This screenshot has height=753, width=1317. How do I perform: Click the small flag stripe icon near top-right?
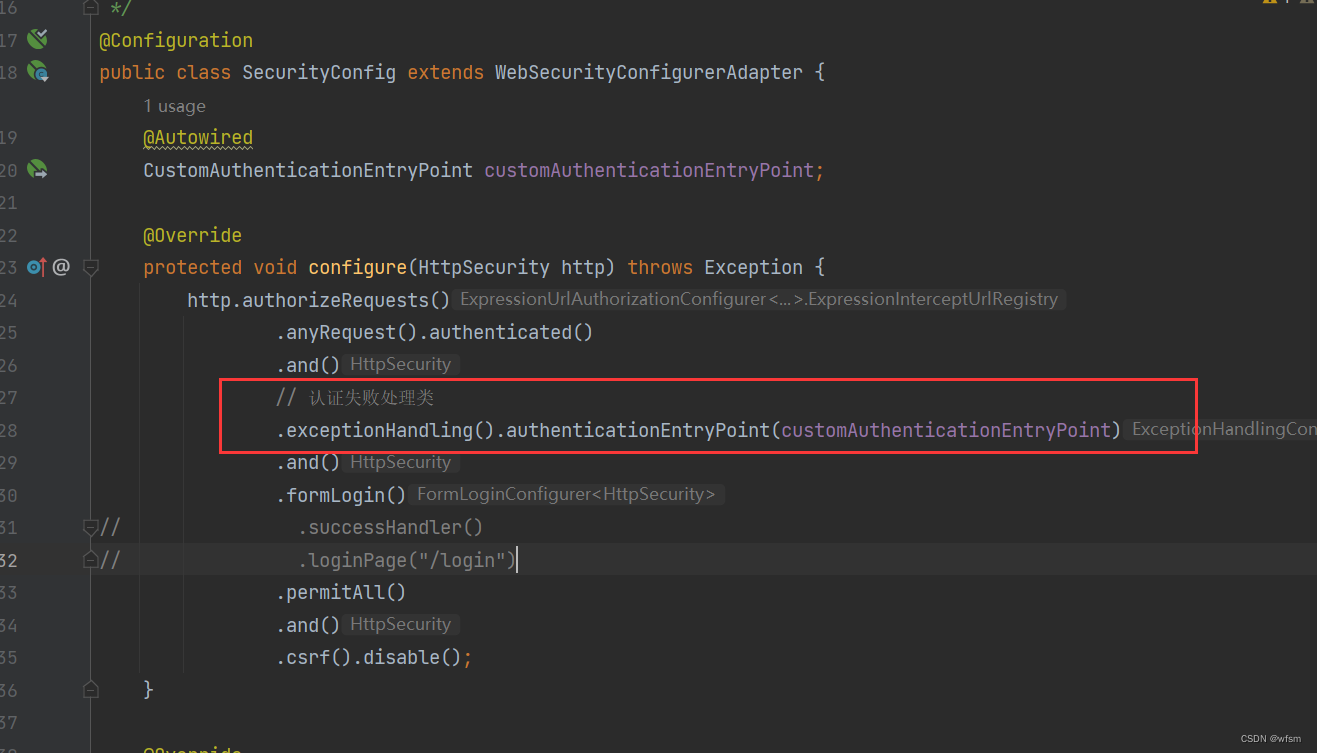1287,3
